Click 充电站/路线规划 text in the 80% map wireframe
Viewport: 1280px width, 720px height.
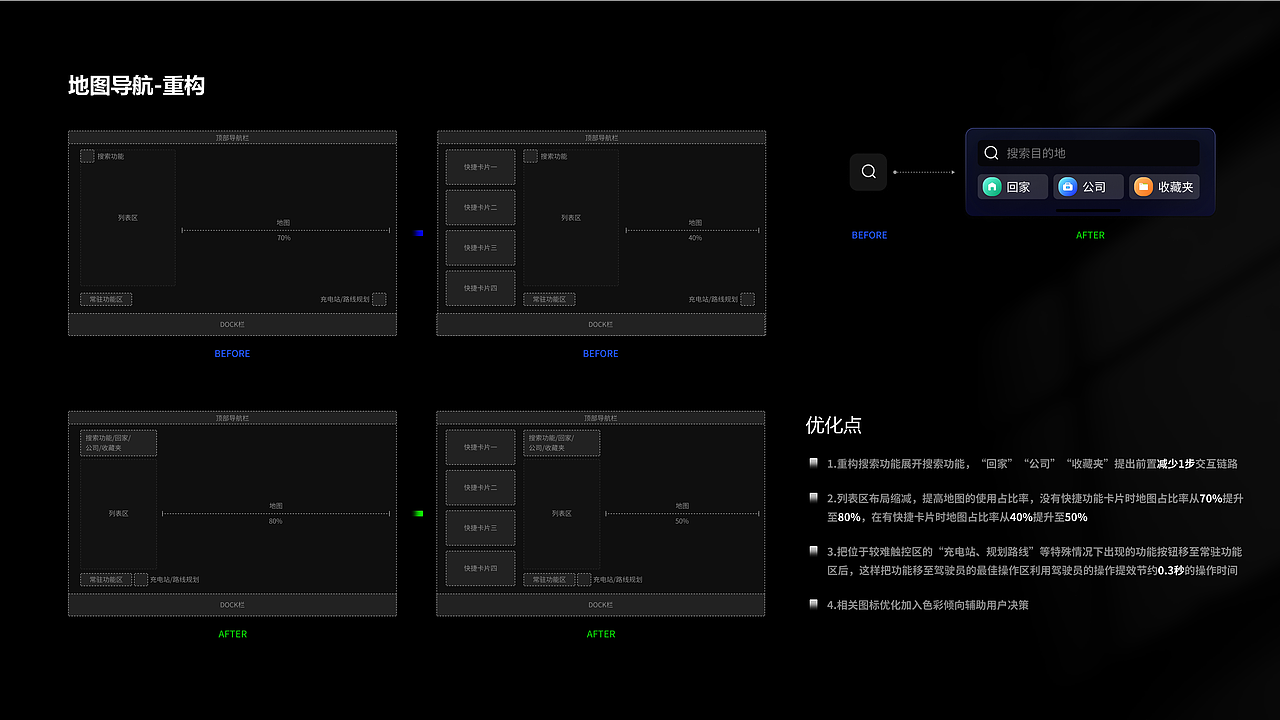(x=174, y=579)
